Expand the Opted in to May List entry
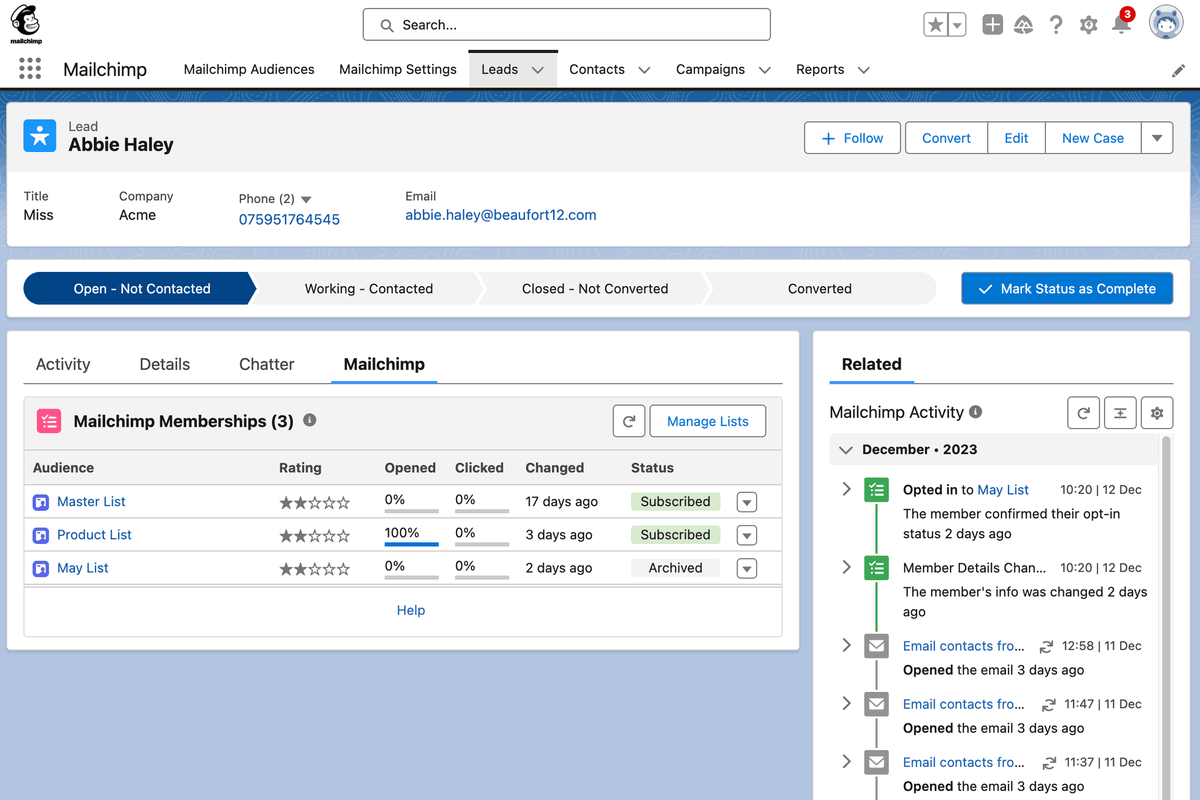The height and width of the screenshot is (800, 1200). coord(846,489)
